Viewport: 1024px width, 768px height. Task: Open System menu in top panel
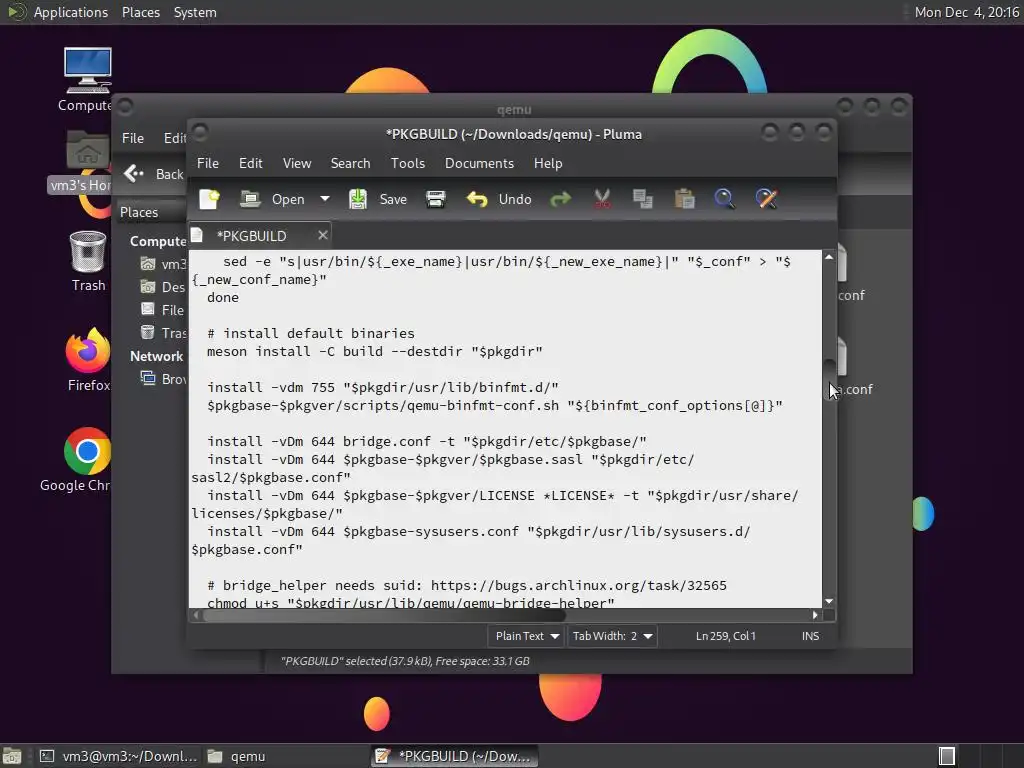[x=195, y=12]
